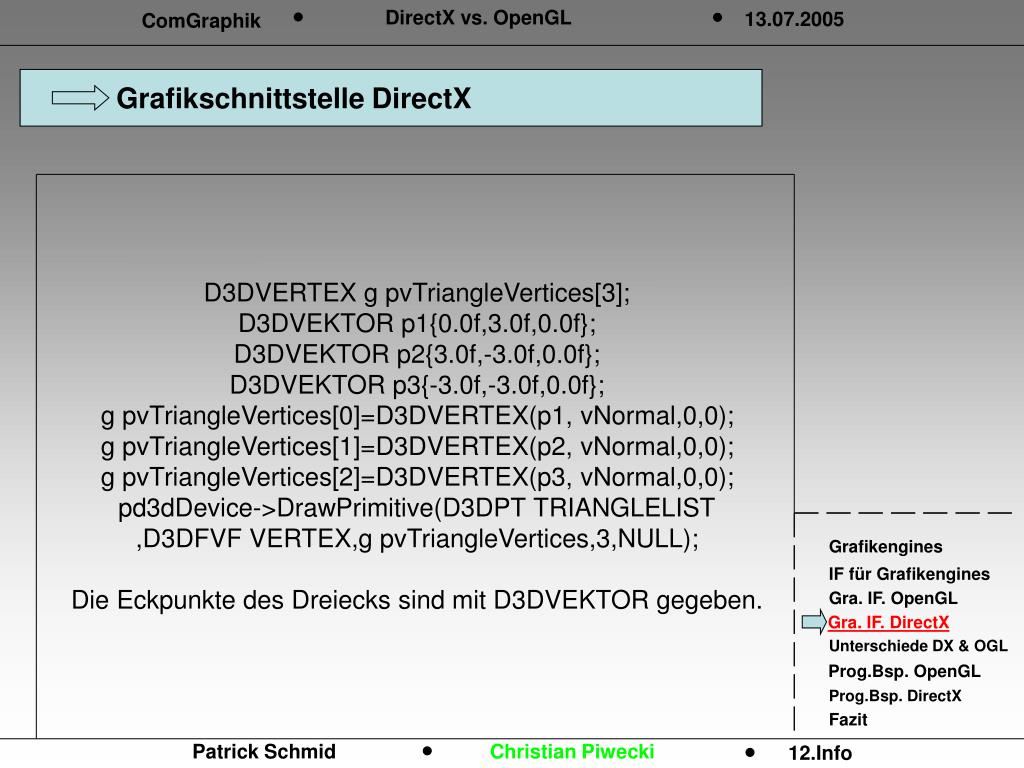Click ComGraphik in the header
Screen dimensions: 1024x768
pos(201,21)
